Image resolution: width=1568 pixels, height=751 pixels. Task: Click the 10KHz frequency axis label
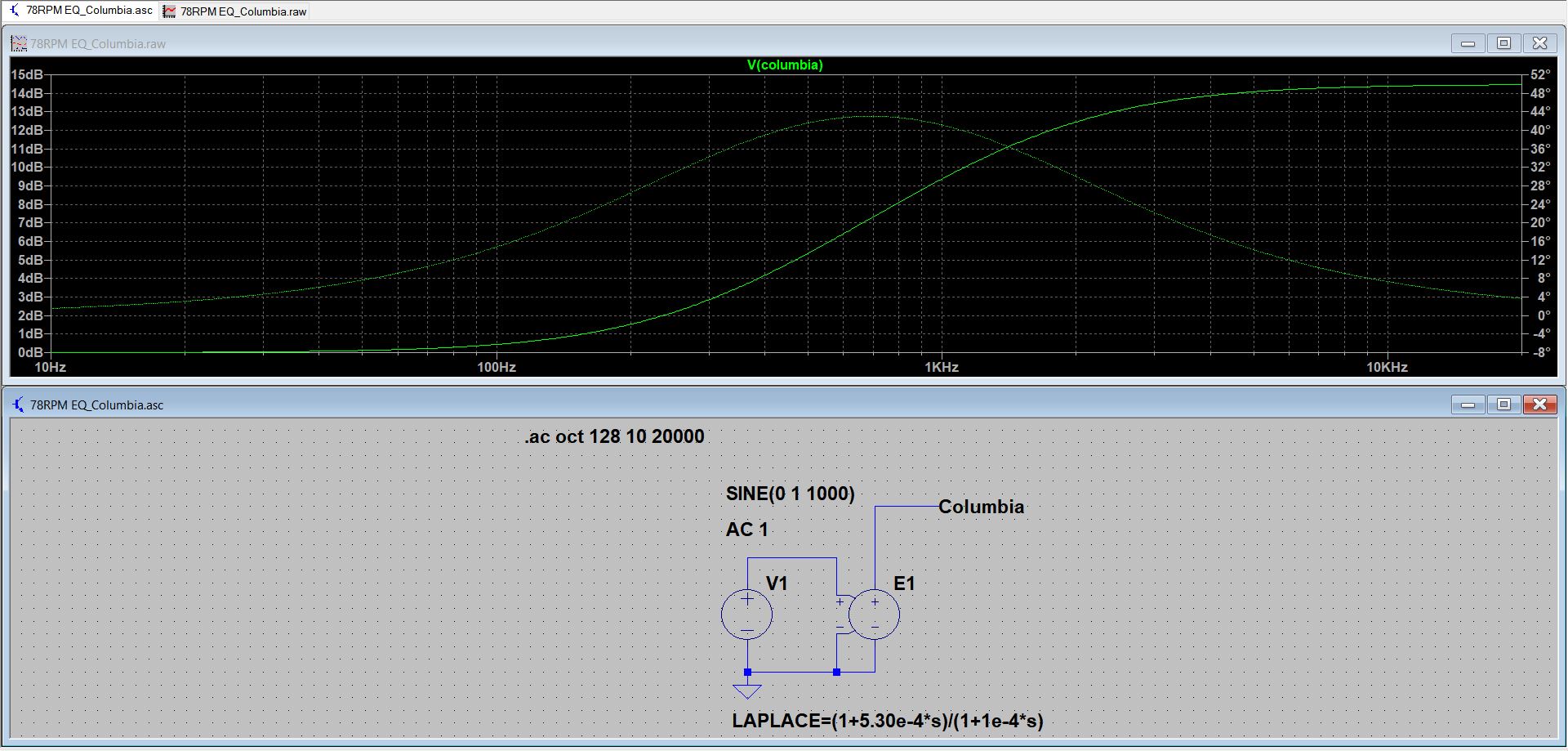(x=1387, y=368)
